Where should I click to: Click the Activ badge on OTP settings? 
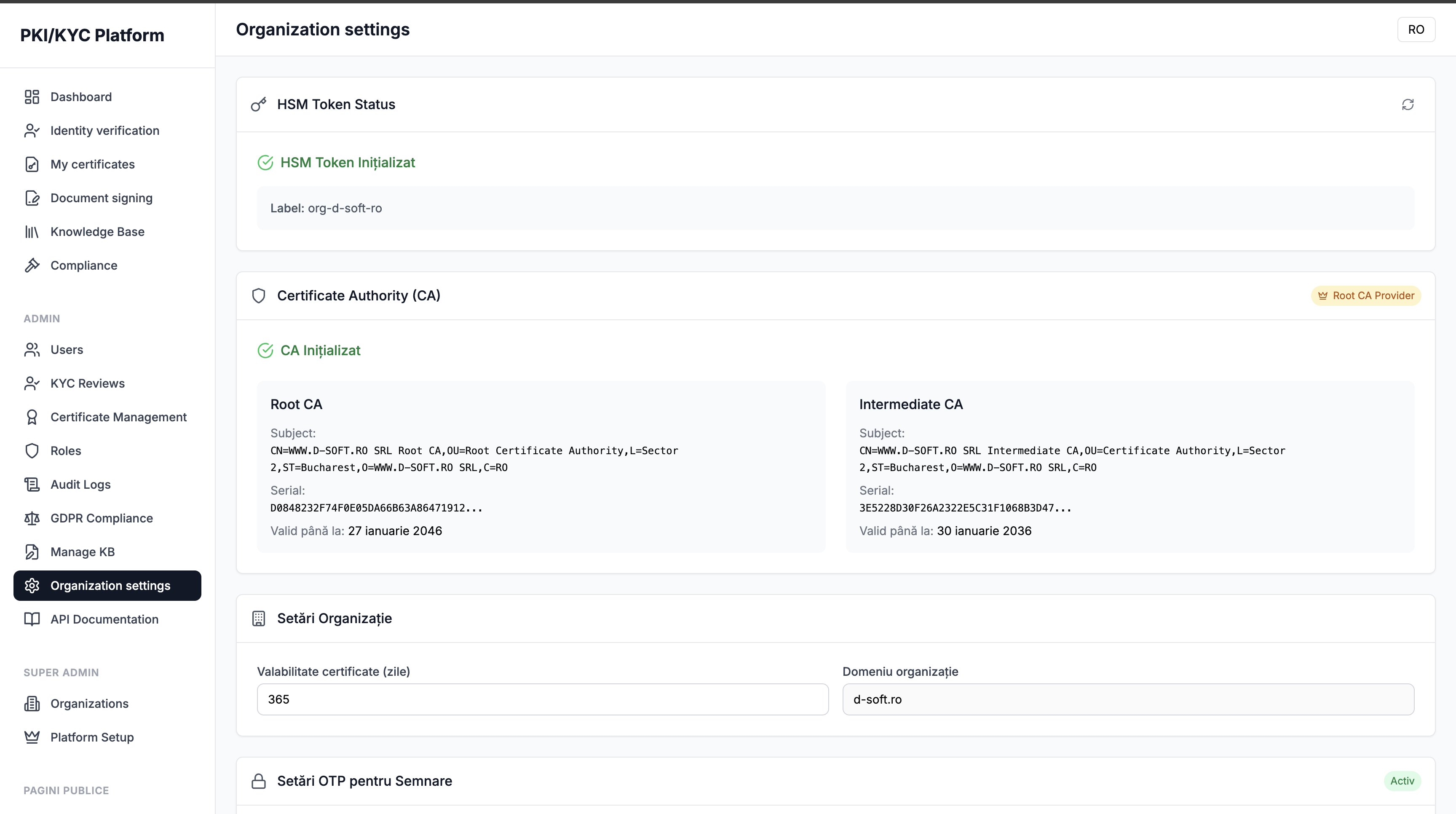click(1402, 781)
